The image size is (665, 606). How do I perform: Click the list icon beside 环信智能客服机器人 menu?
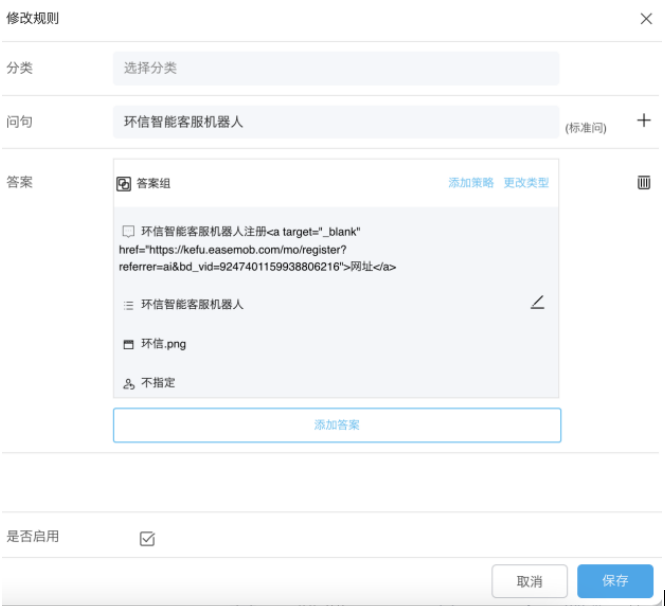point(128,304)
